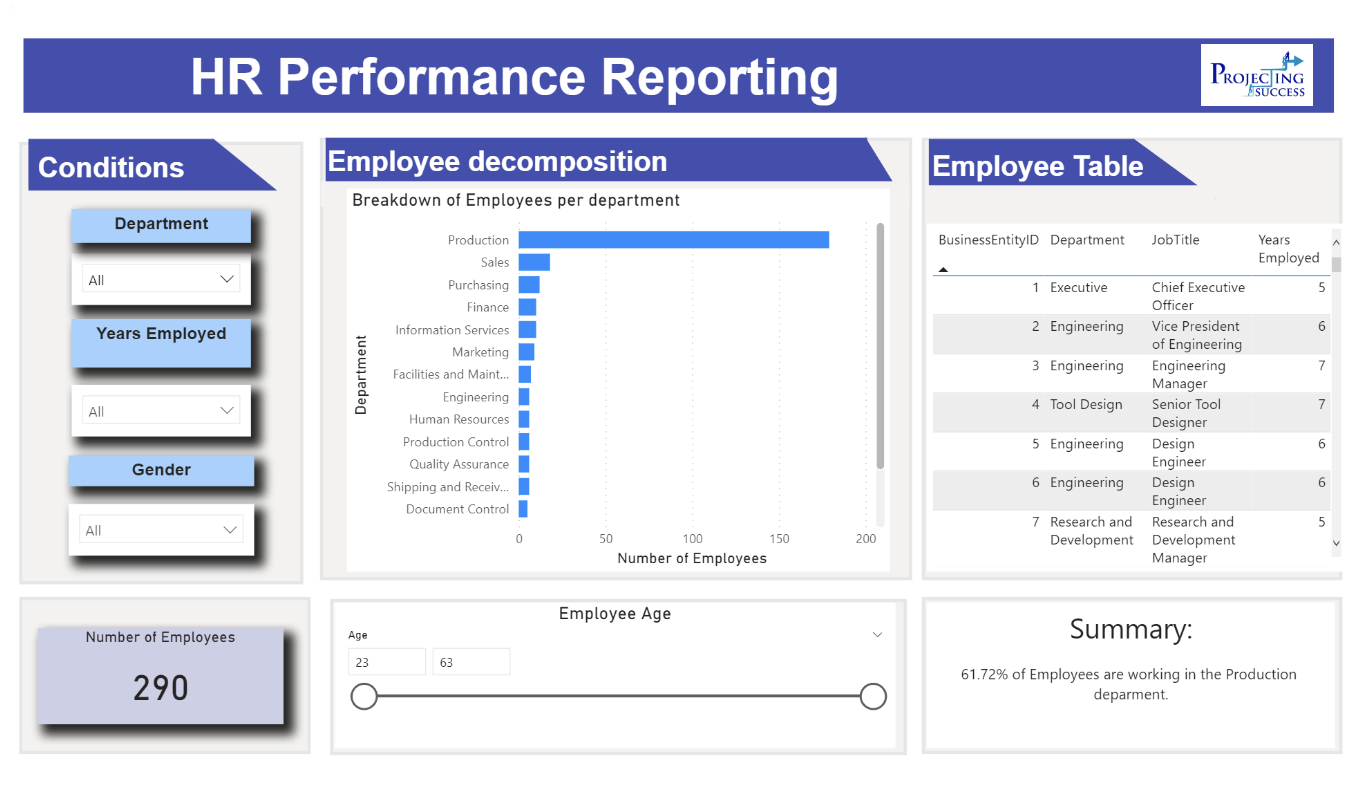Click the 'Senior Tool Designer' cell

coord(1186,413)
